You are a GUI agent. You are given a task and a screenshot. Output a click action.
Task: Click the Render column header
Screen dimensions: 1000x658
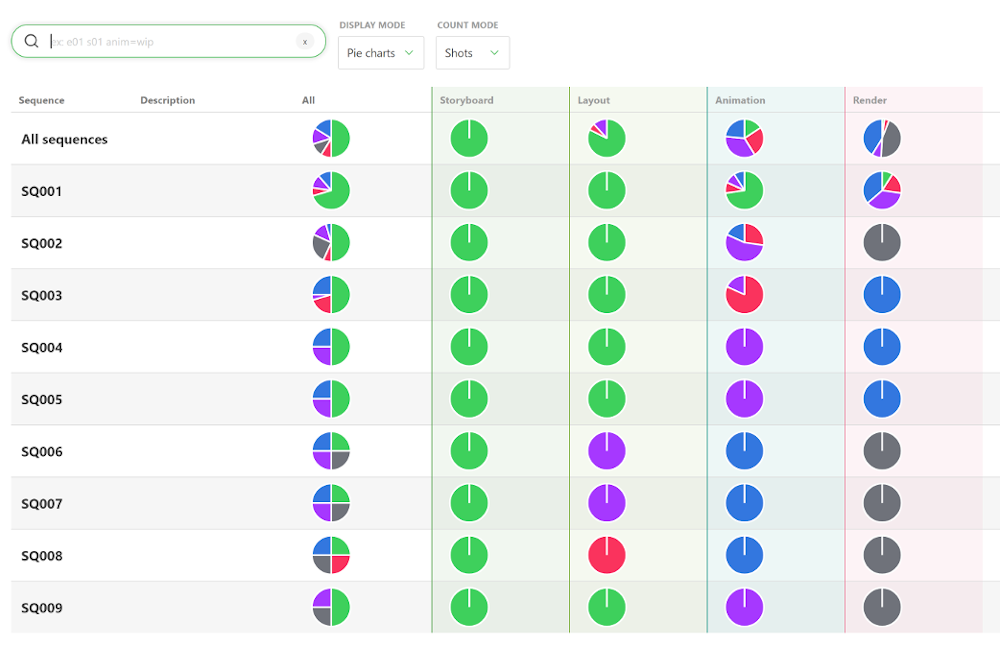870,100
